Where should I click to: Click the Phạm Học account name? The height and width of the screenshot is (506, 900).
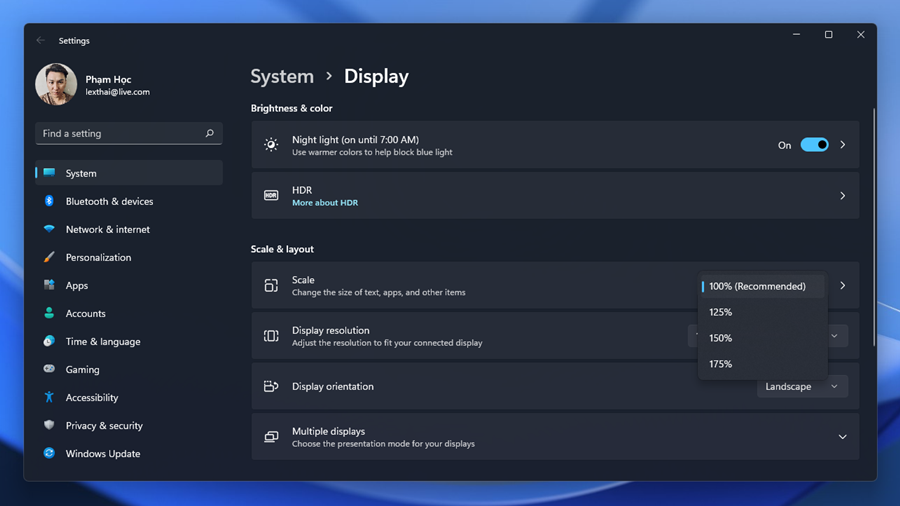click(108, 79)
